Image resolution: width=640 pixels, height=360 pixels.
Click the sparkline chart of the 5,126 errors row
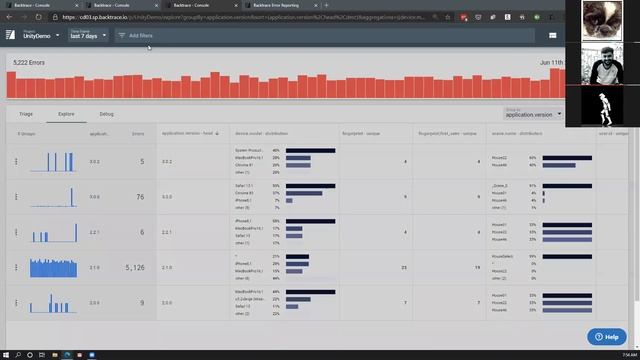point(53,267)
